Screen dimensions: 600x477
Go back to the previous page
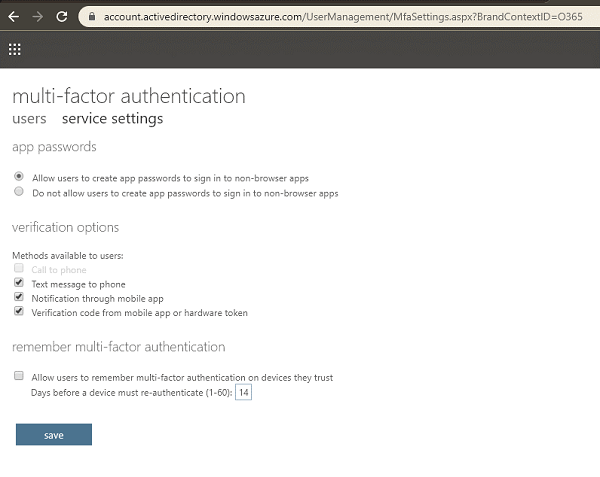[14, 17]
